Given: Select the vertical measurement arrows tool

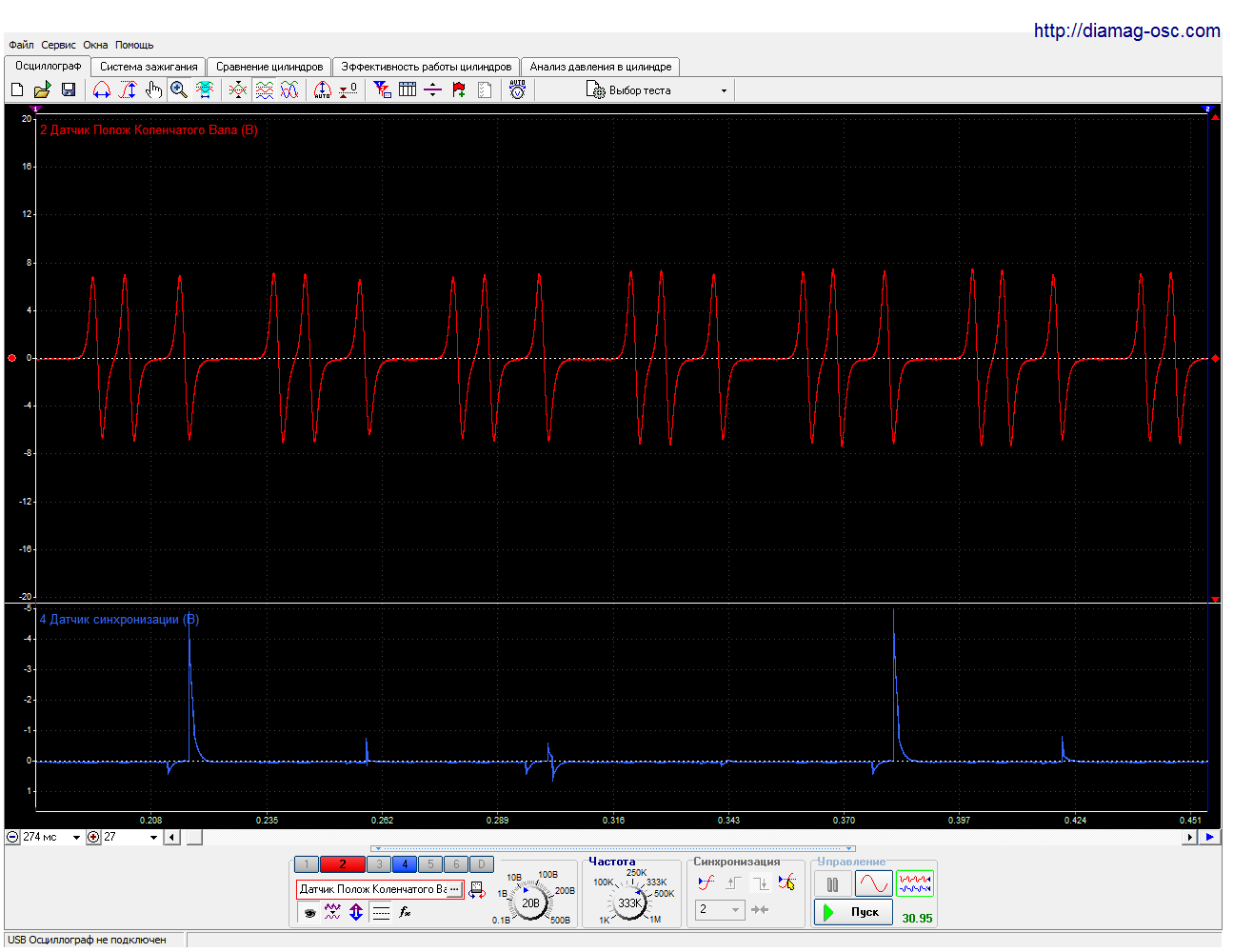Looking at the screenshot, I should [128, 89].
